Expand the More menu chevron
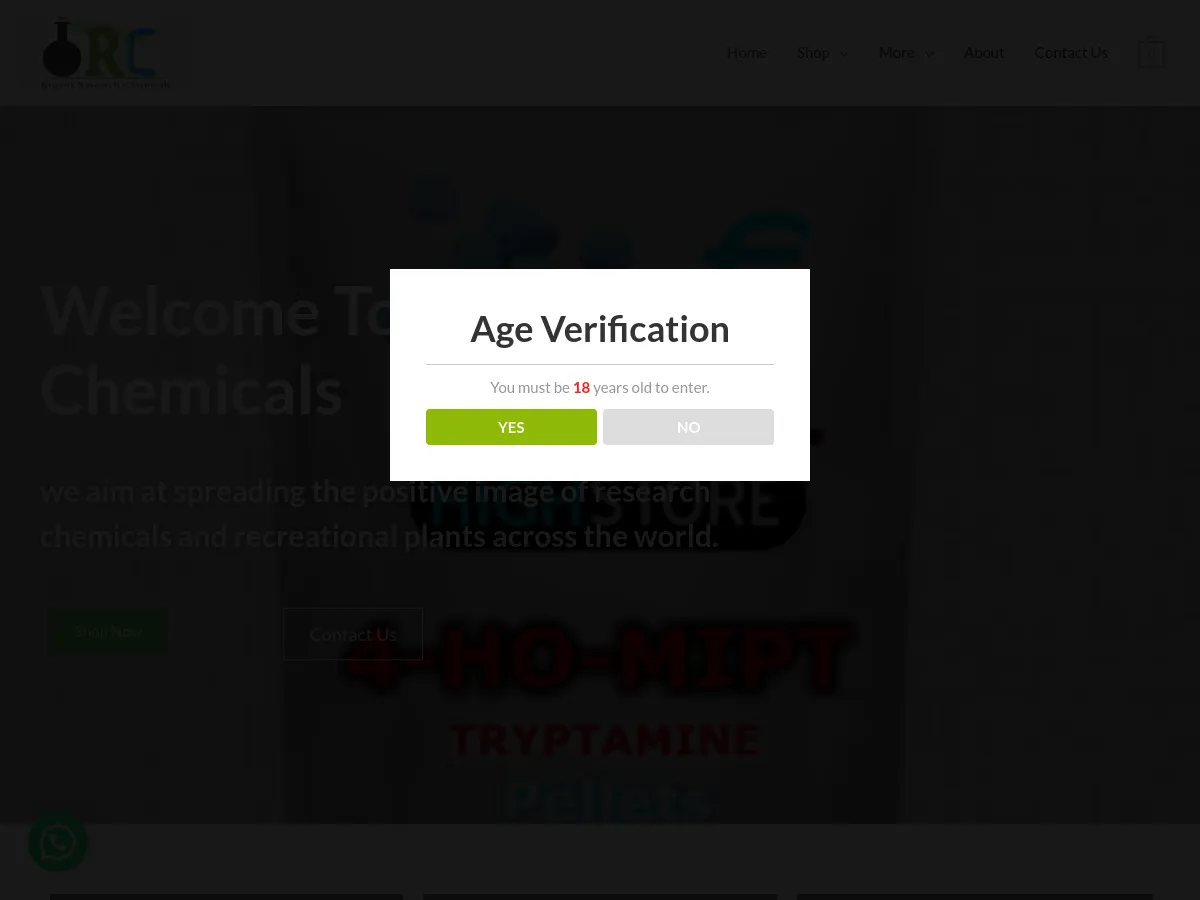Image resolution: width=1200 pixels, height=900 pixels. (x=929, y=54)
